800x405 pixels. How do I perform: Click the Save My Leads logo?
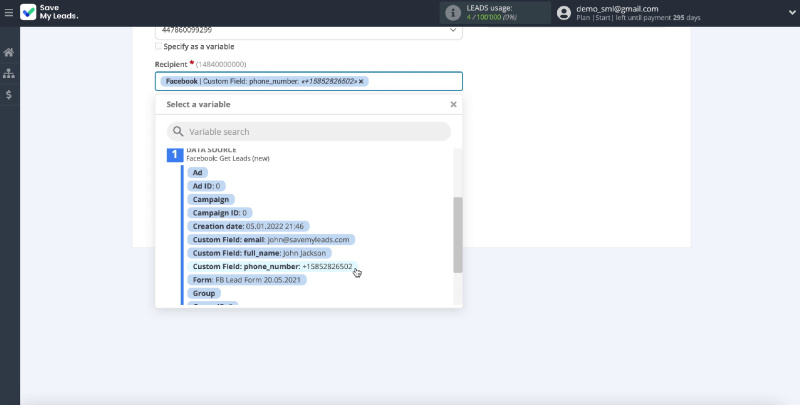point(49,12)
